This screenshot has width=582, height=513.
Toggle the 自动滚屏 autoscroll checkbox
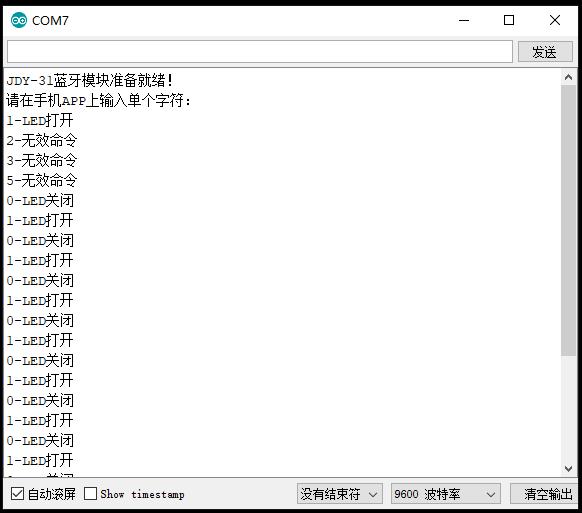tap(17, 494)
